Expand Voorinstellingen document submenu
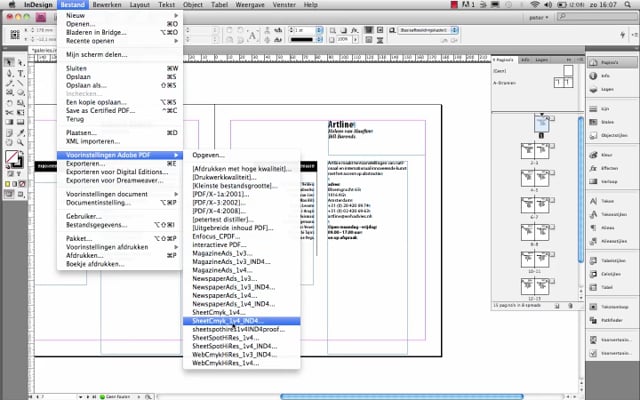The height and width of the screenshot is (400, 640). pos(120,194)
